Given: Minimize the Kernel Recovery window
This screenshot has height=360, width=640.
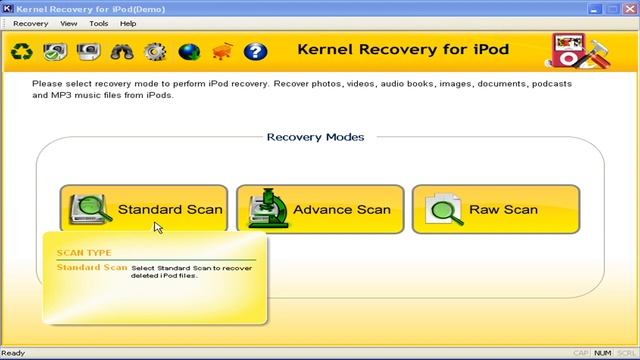Looking at the screenshot, I should tap(595, 9).
